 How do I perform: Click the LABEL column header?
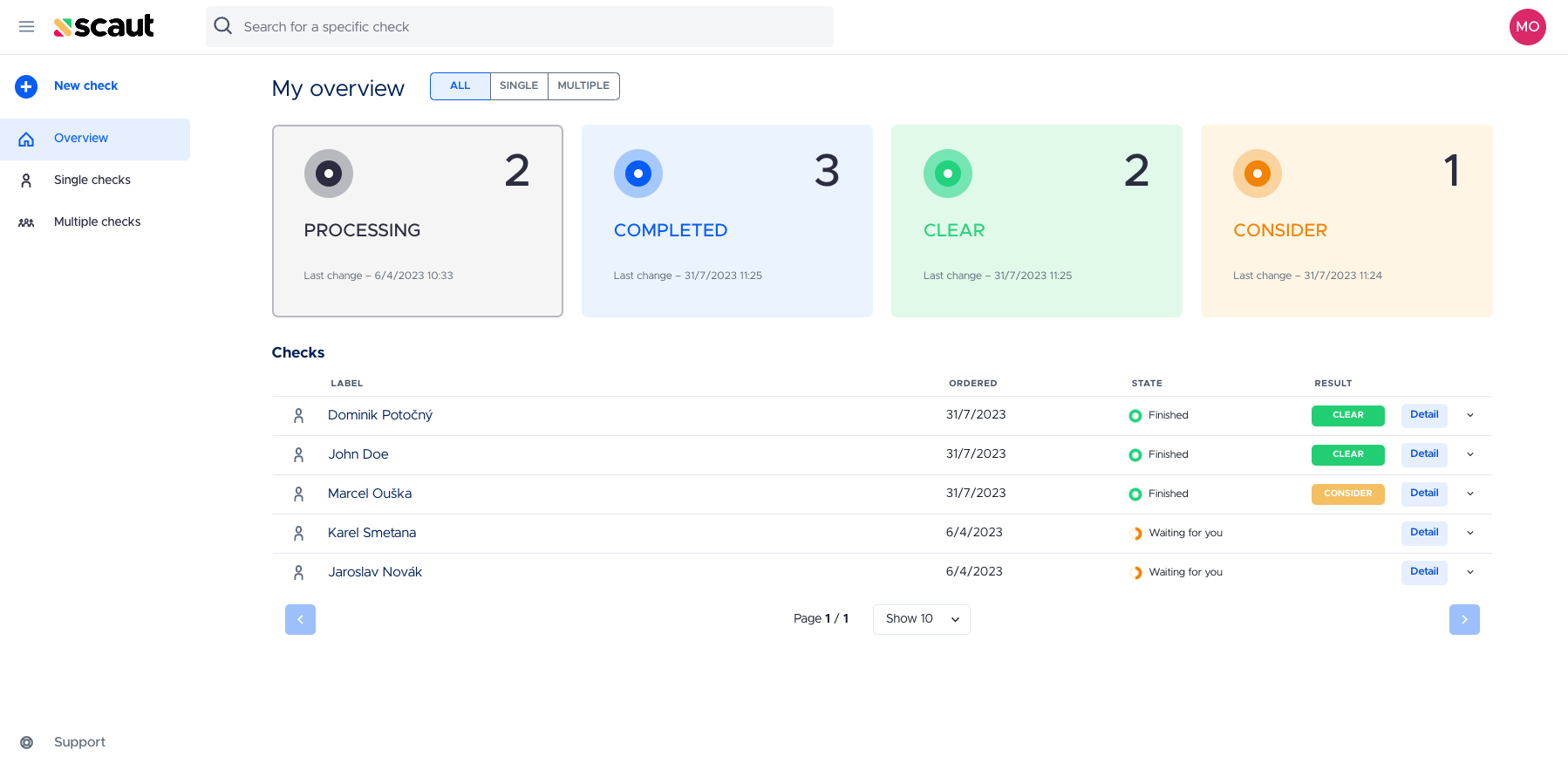(346, 384)
